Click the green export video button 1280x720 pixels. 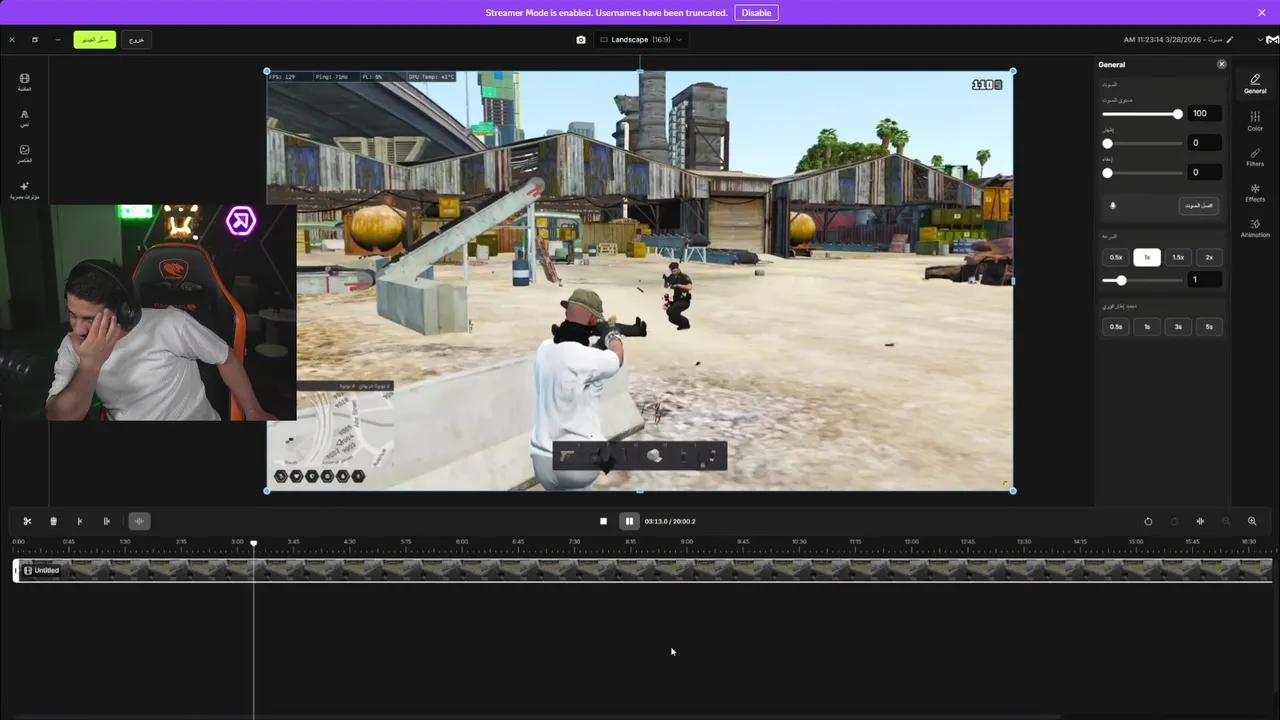point(94,40)
